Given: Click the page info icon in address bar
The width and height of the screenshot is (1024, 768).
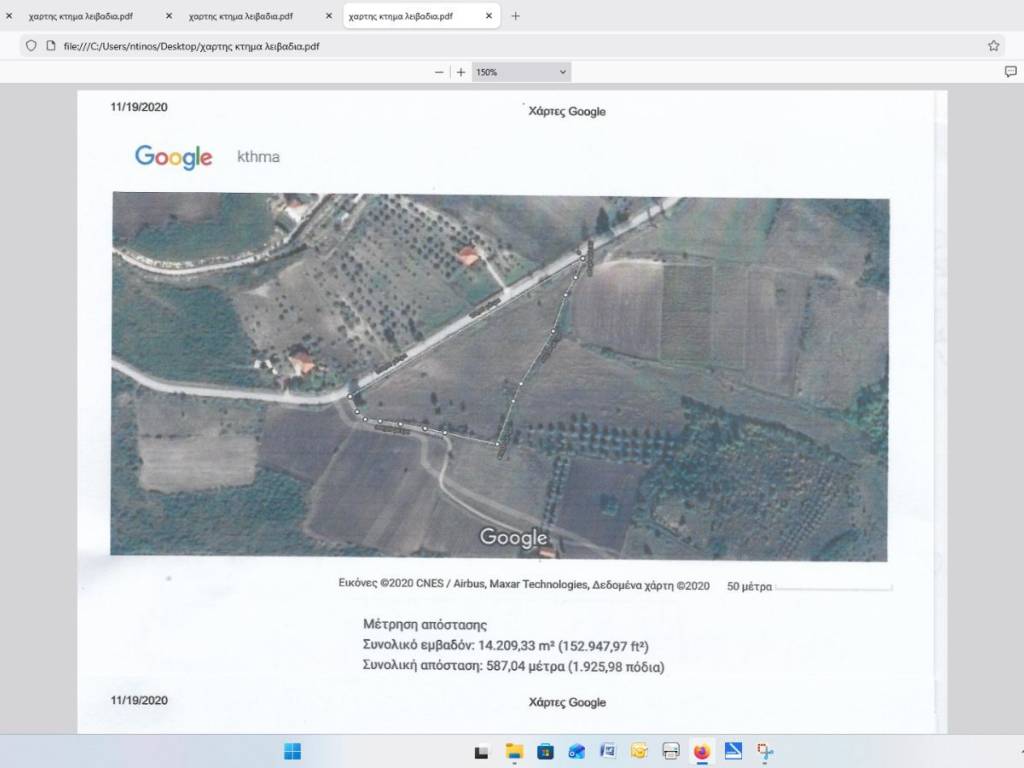Looking at the screenshot, I should point(50,45).
